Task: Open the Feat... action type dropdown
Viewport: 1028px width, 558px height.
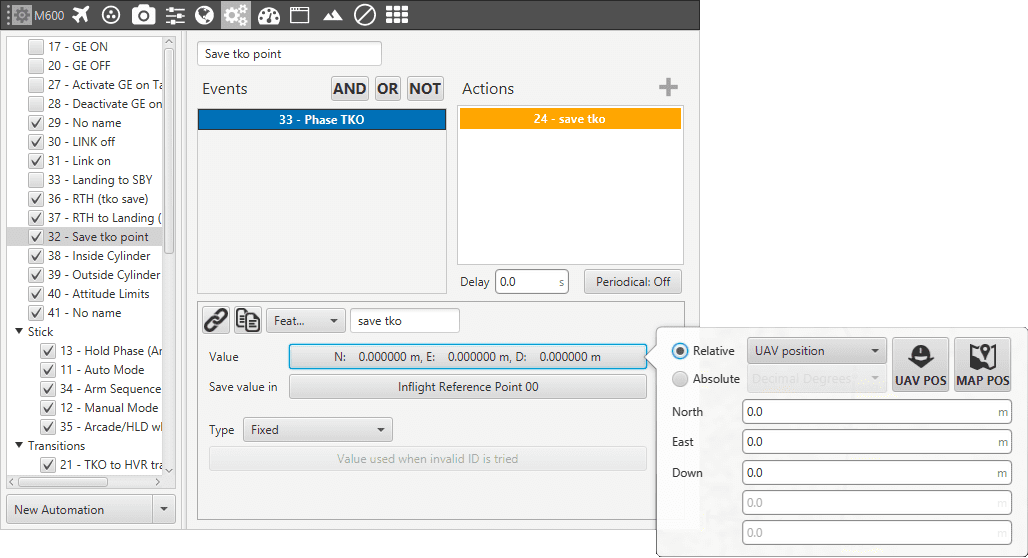Action: pyautogui.click(x=305, y=321)
